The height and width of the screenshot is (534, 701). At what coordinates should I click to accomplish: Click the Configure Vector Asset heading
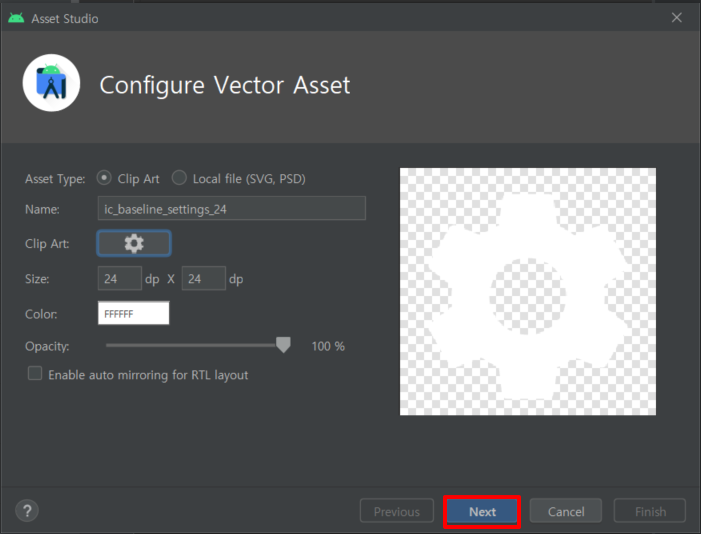tap(225, 85)
